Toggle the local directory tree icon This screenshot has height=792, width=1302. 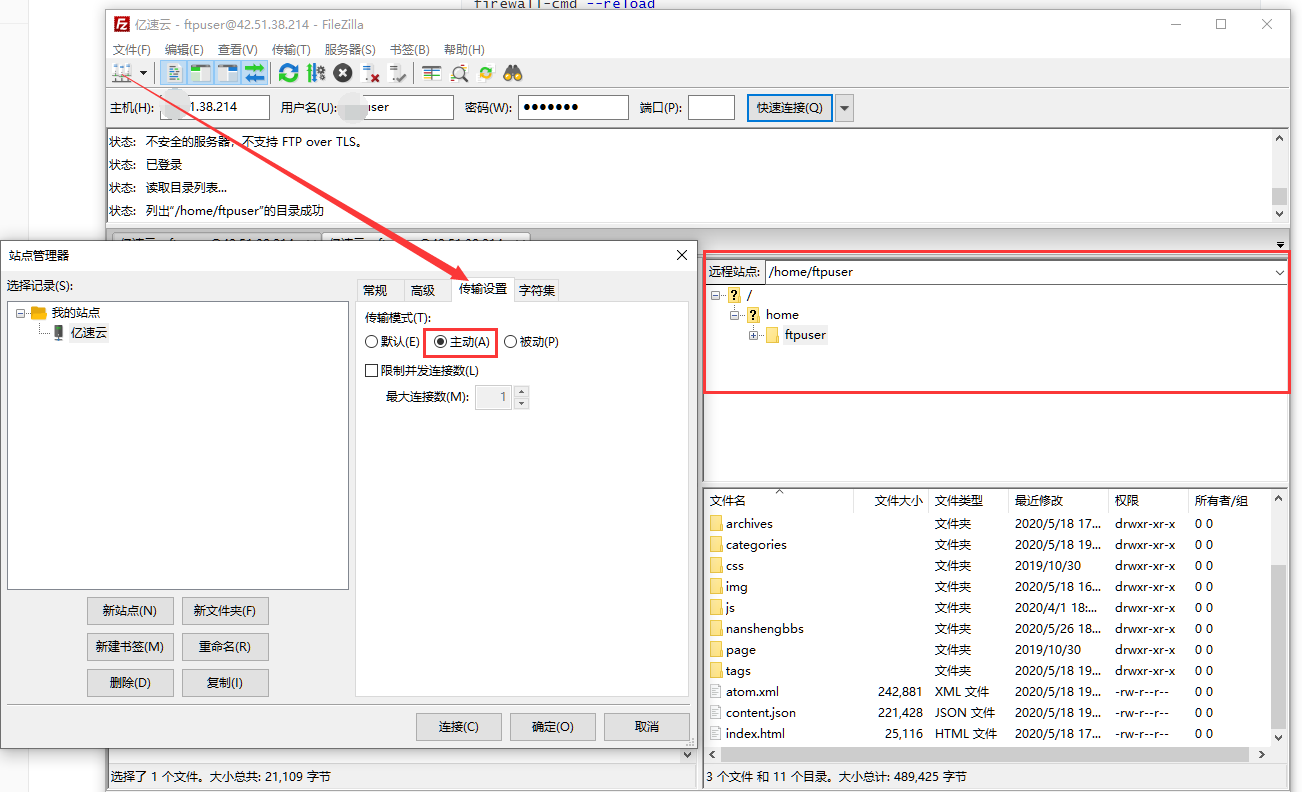pyautogui.click(x=201, y=73)
